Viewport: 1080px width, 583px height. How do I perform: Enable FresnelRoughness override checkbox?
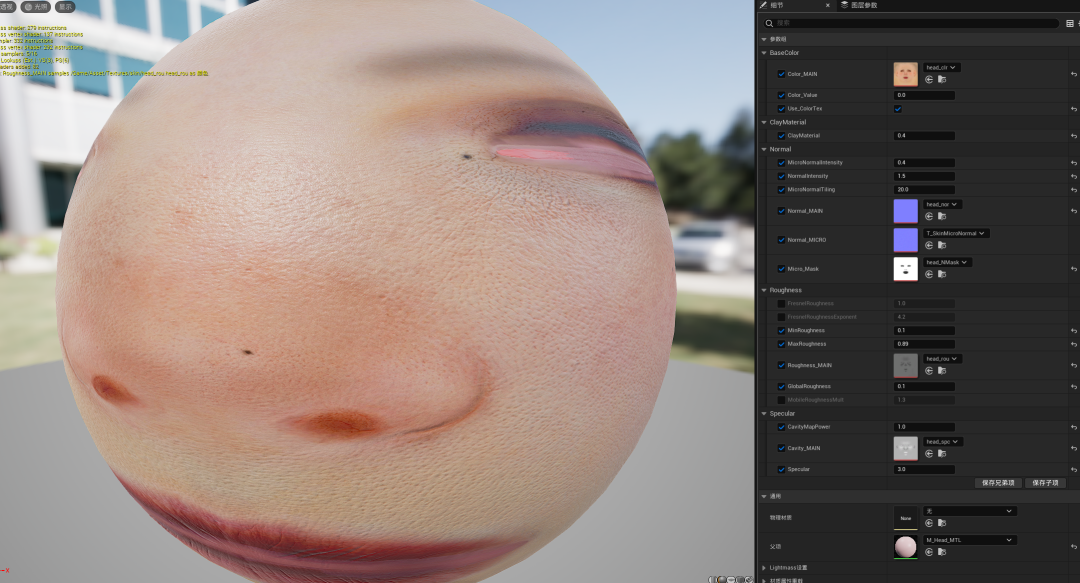coord(781,303)
